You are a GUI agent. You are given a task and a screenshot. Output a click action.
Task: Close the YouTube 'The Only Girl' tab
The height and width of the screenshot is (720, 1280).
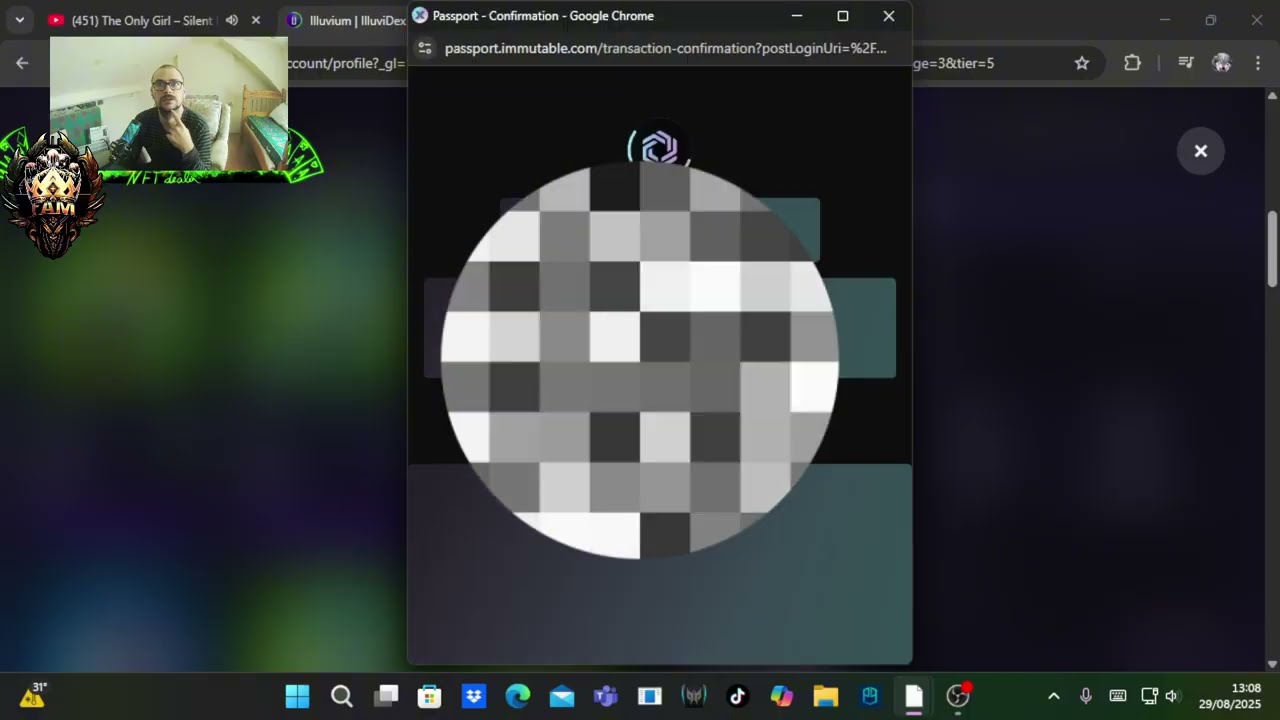[256, 20]
